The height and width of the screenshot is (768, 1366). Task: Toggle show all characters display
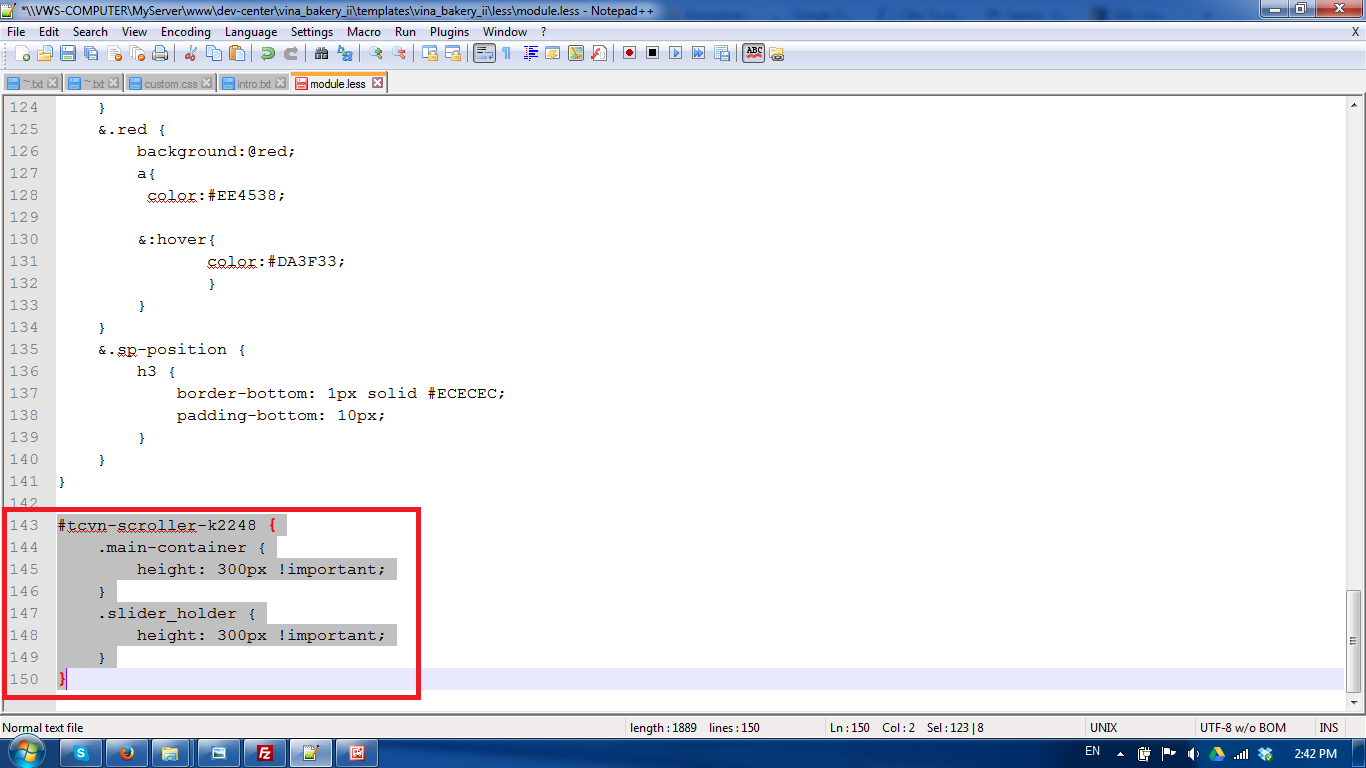coord(506,54)
